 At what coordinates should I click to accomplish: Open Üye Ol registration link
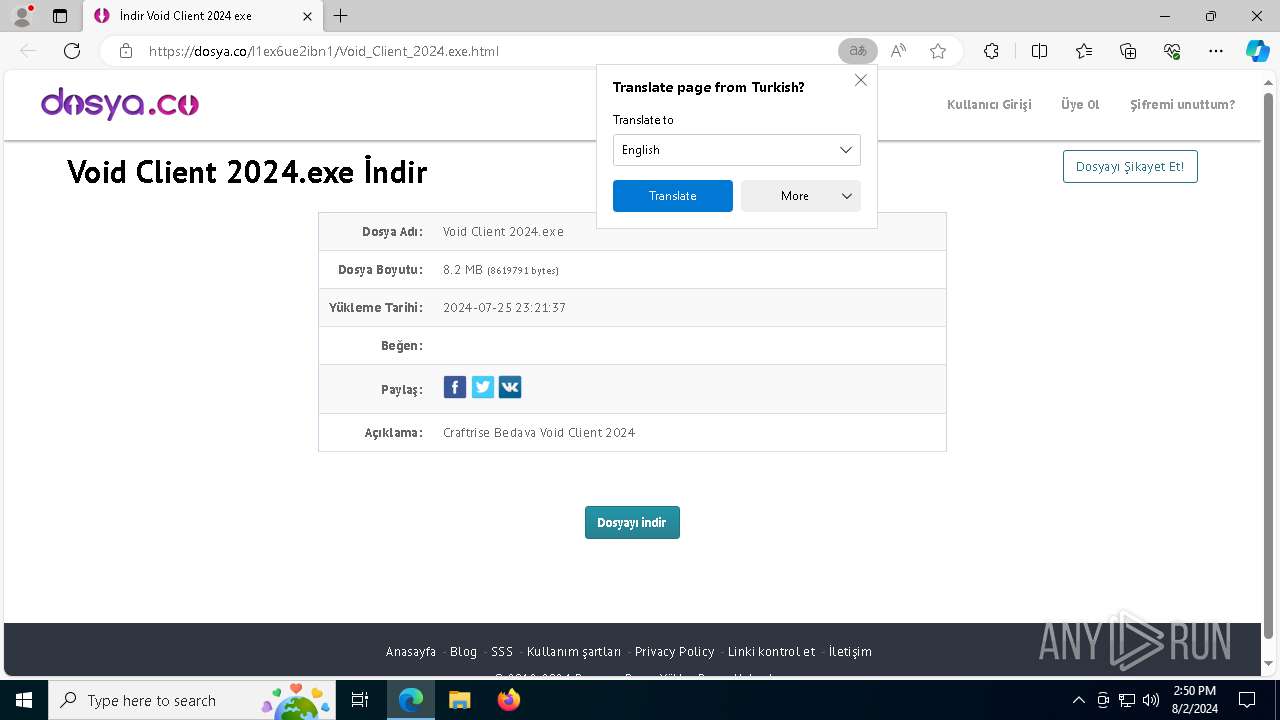coord(1080,104)
